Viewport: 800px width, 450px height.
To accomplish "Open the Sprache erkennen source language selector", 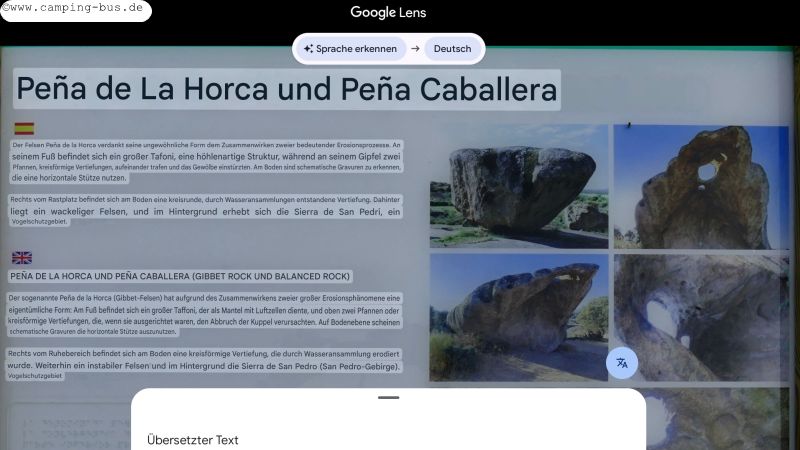I will [x=350, y=49].
